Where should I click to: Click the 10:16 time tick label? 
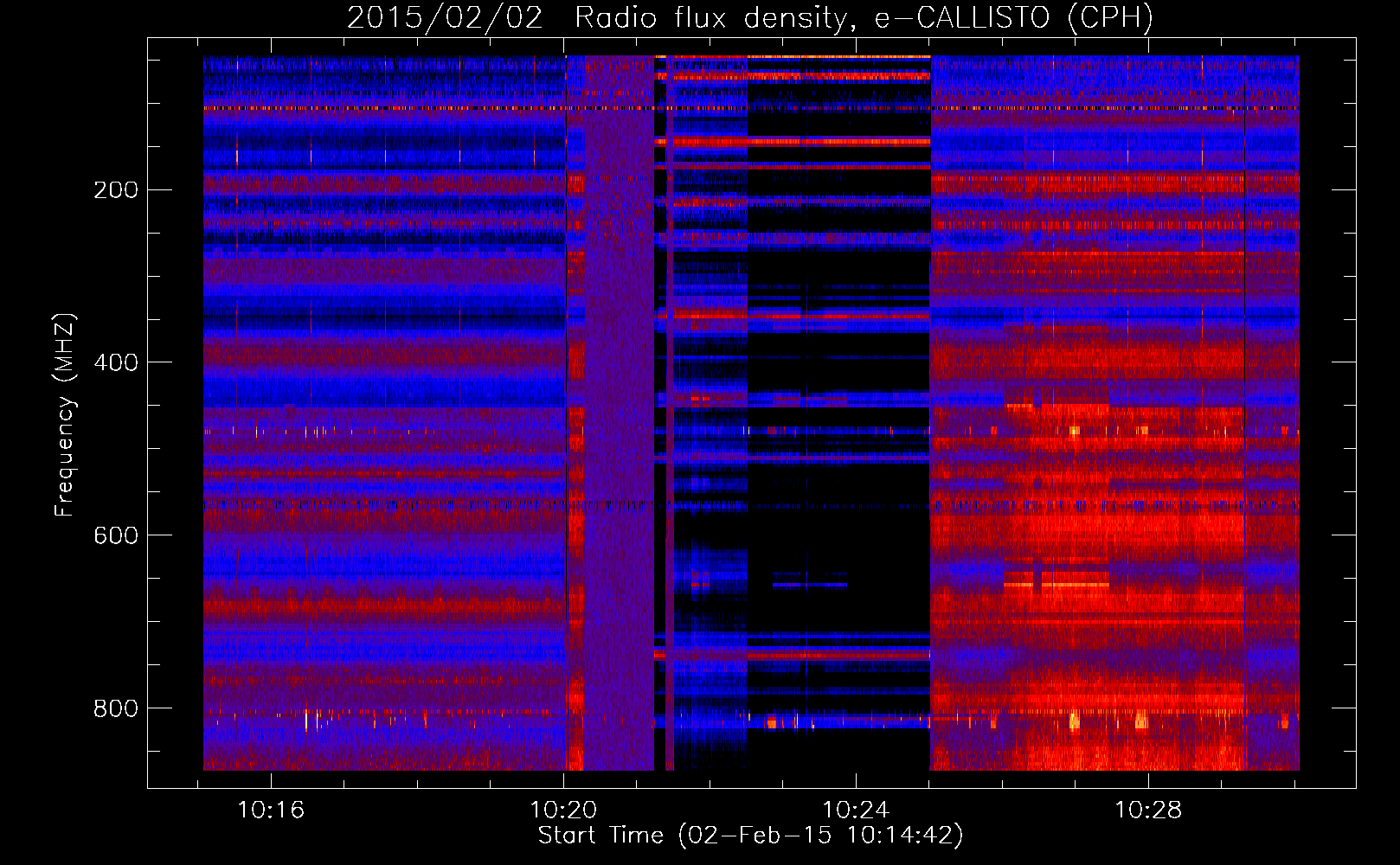(x=272, y=811)
